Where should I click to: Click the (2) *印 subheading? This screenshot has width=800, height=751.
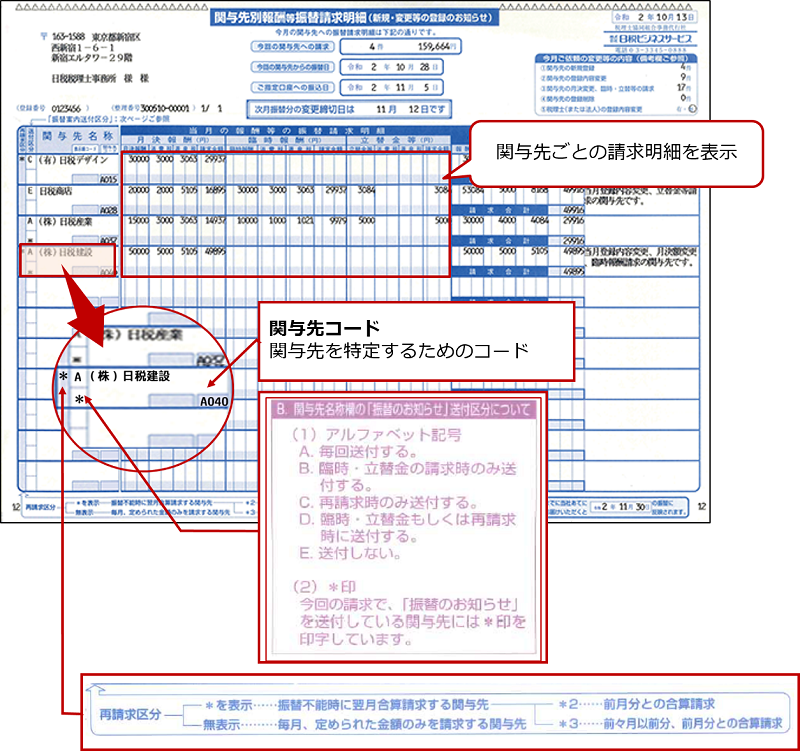(324, 587)
